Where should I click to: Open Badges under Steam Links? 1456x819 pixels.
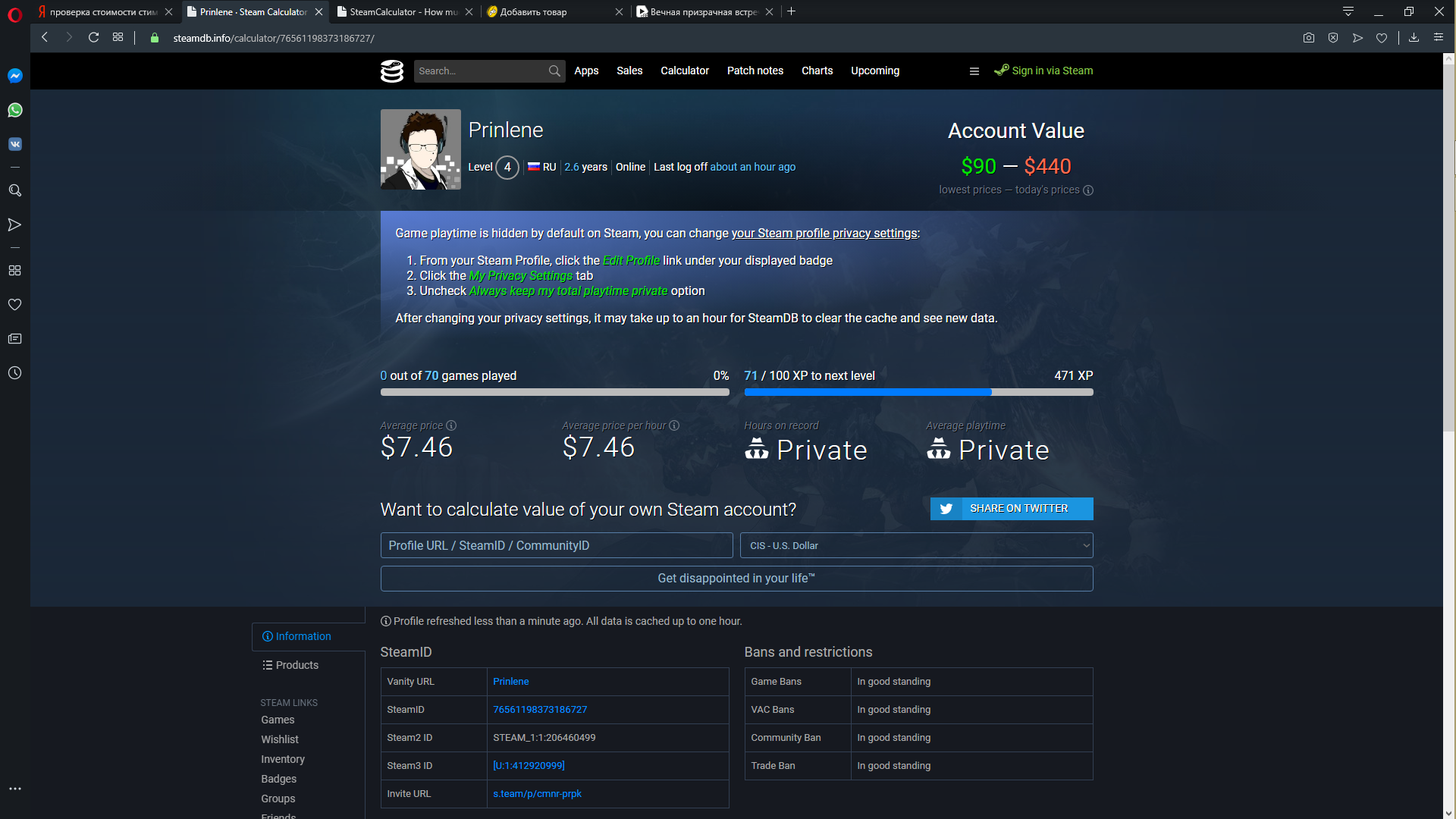point(279,779)
